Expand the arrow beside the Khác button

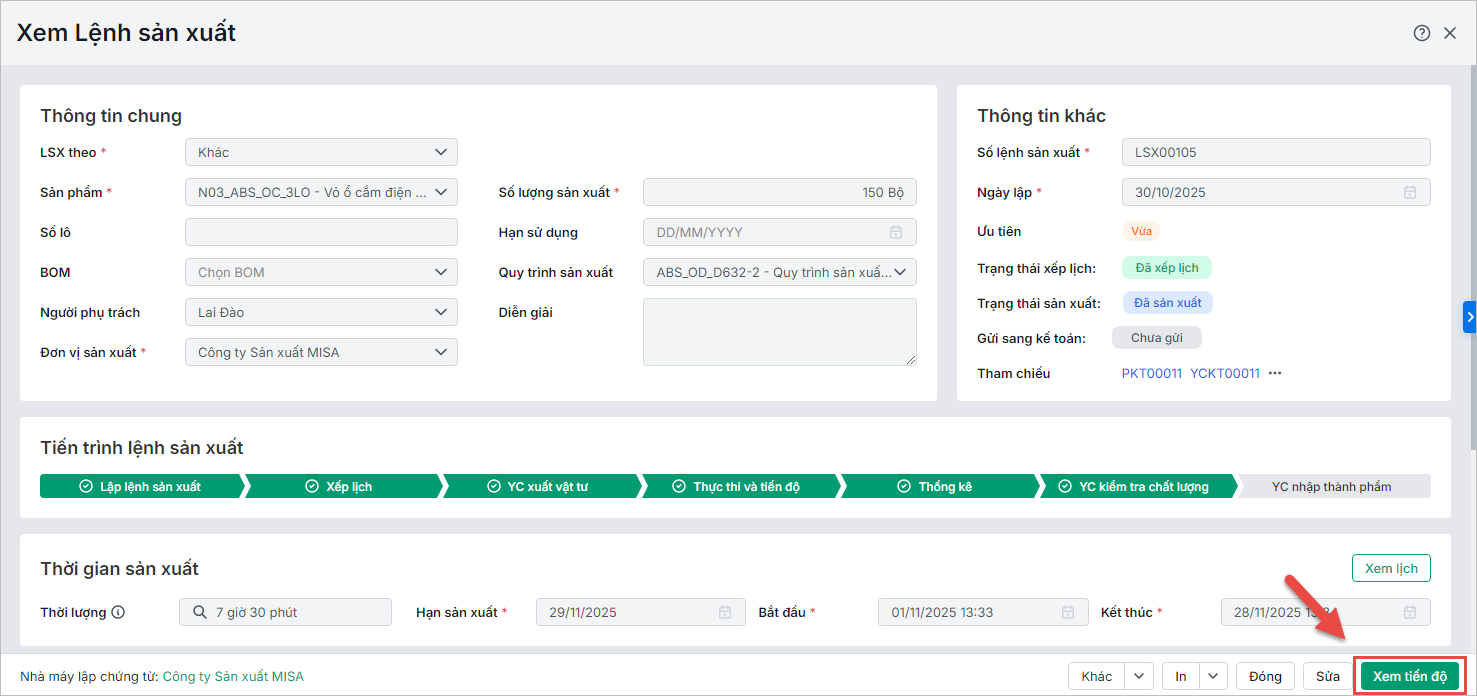coord(1140,677)
